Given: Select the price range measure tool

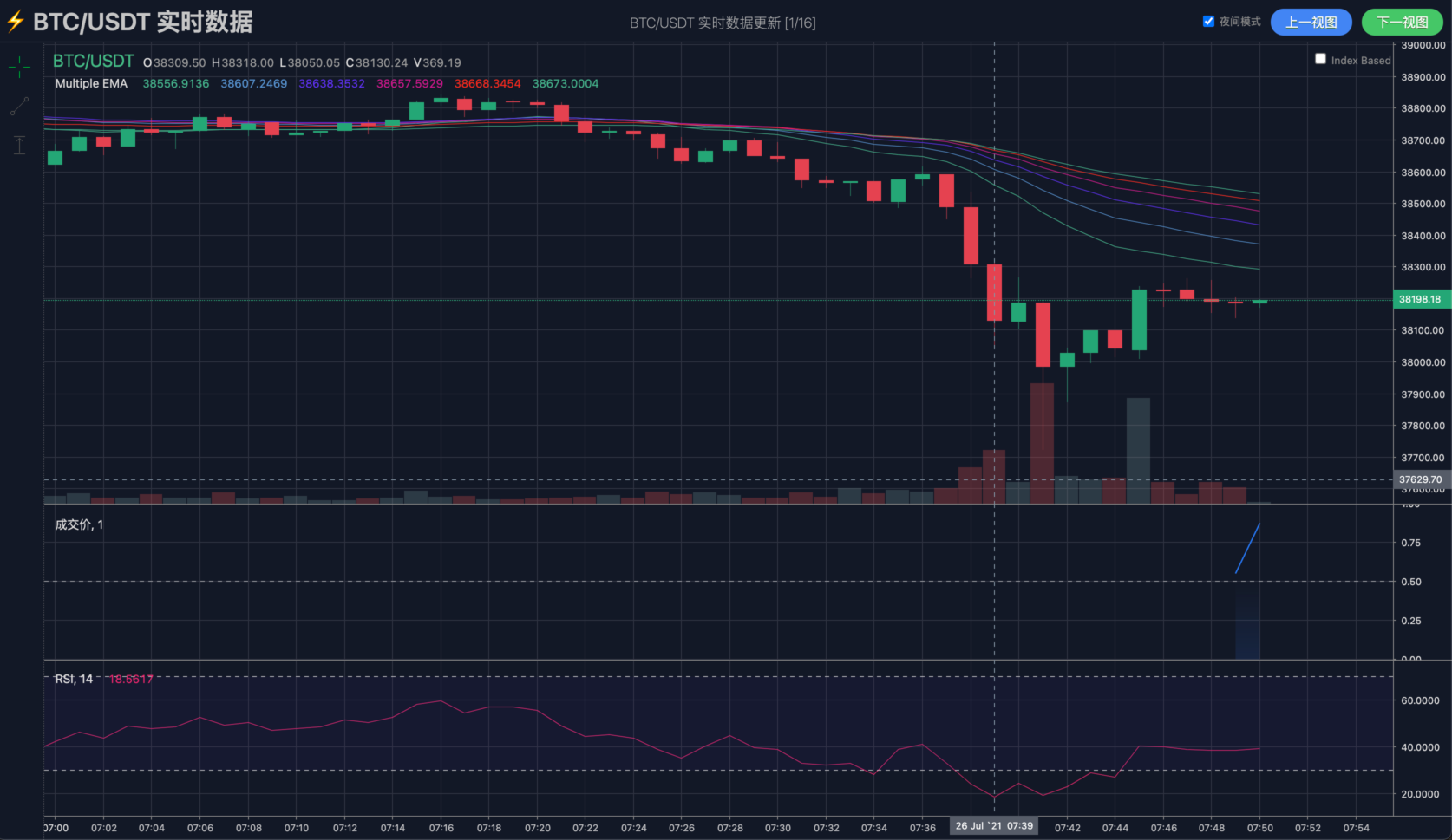Looking at the screenshot, I should point(19,145).
